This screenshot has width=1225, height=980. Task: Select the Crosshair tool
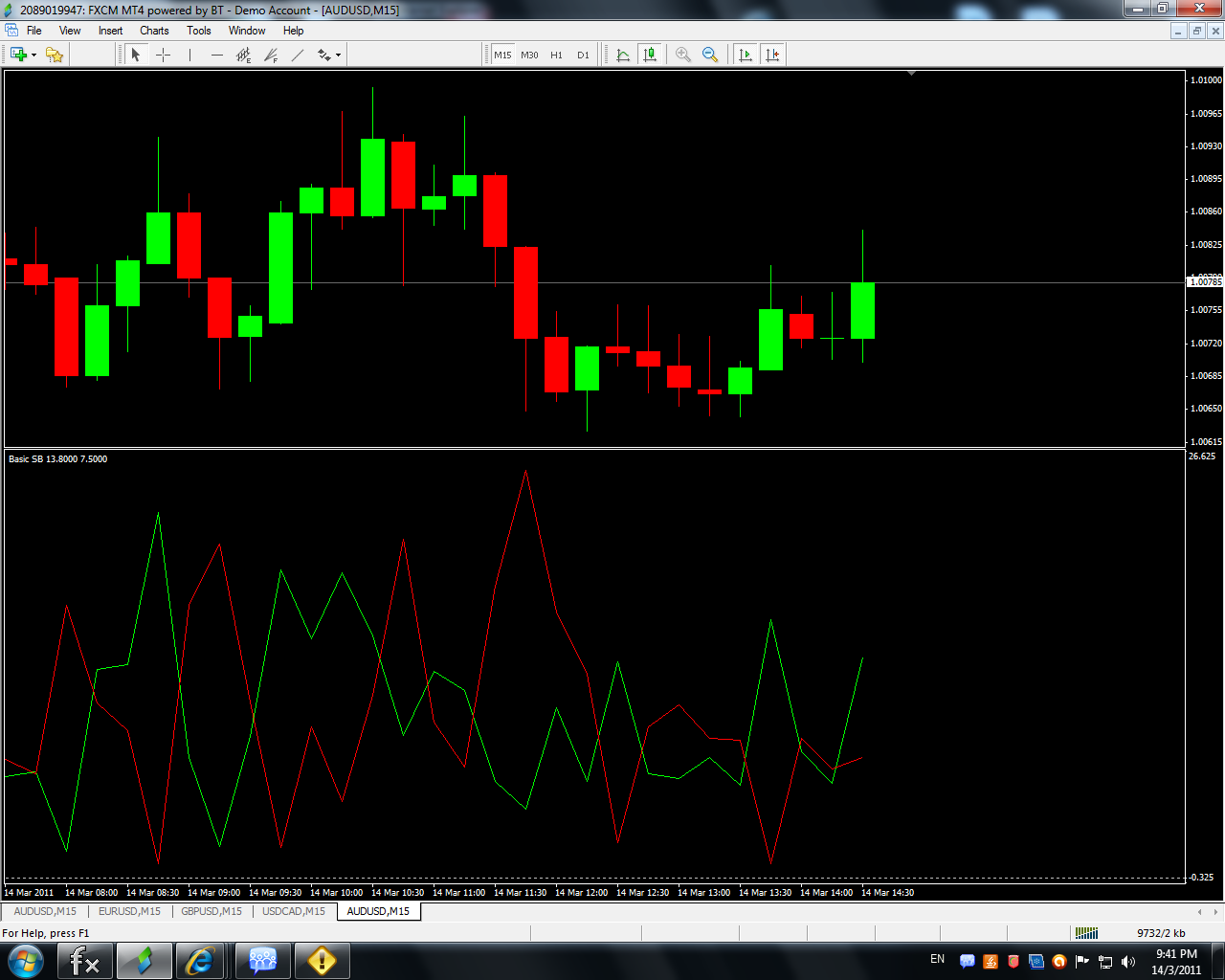[x=163, y=55]
